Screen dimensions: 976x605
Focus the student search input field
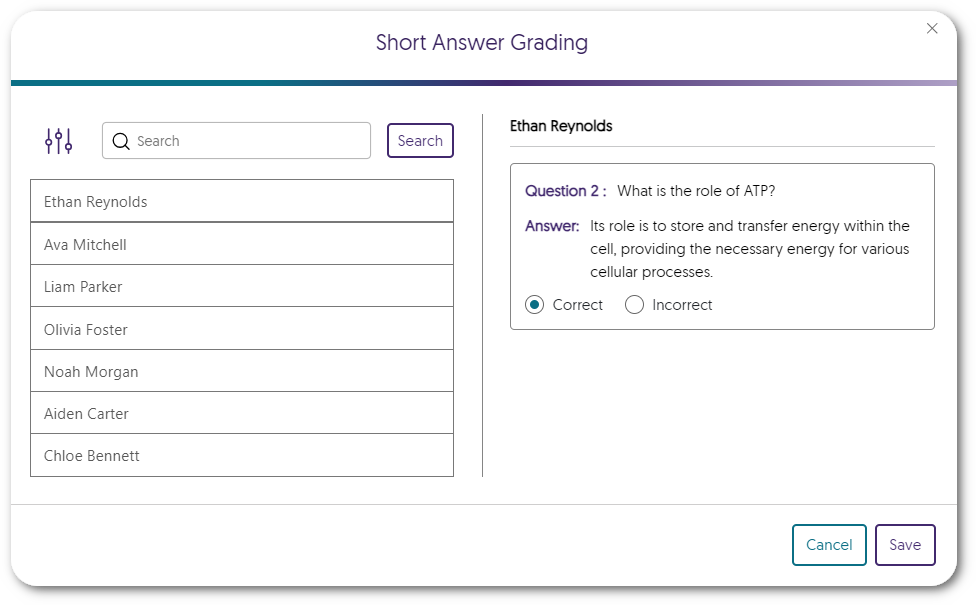point(250,141)
